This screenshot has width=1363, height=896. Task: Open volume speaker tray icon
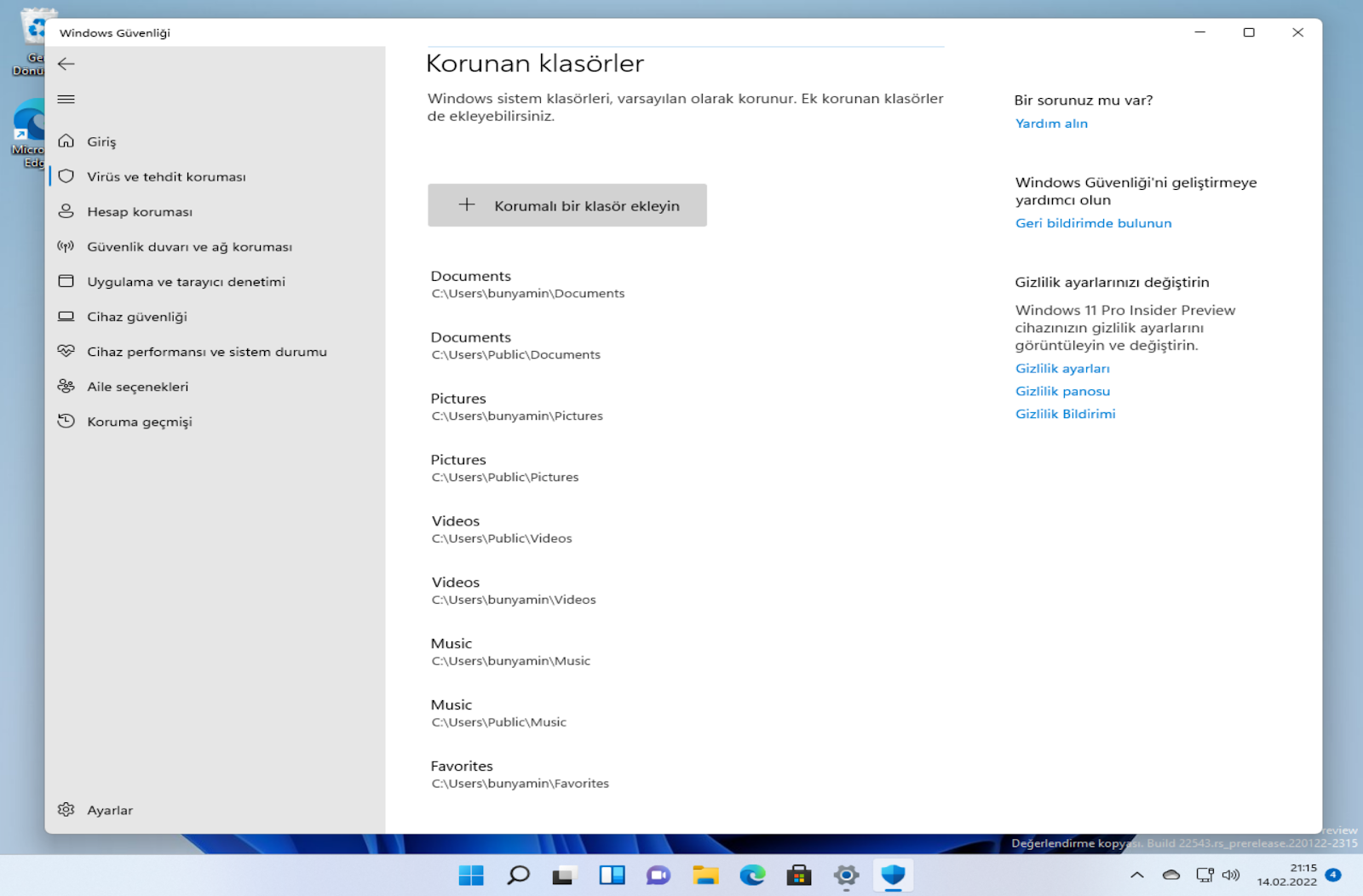coord(1231,875)
